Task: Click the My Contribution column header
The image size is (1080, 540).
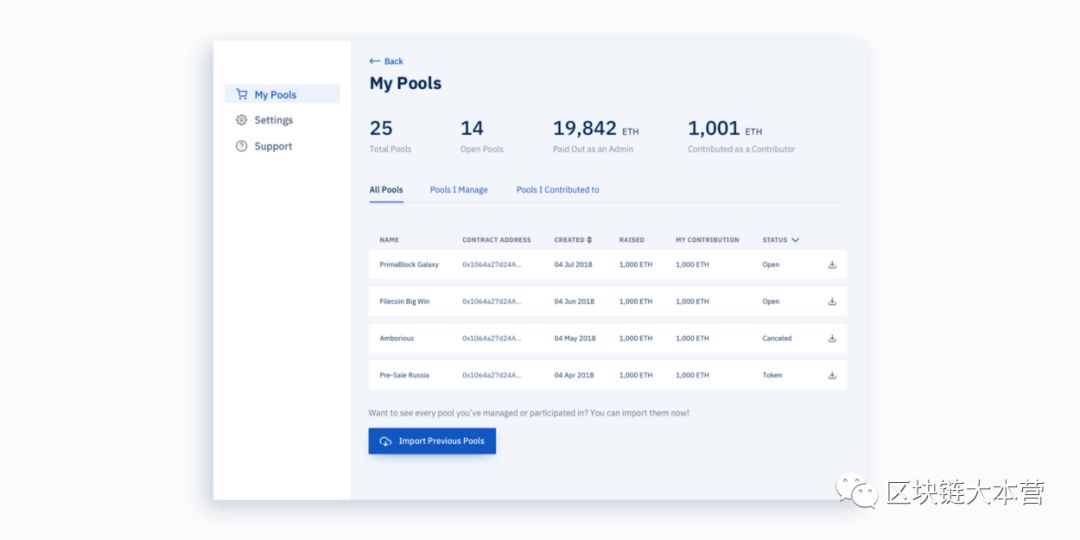Action: pos(707,240)
